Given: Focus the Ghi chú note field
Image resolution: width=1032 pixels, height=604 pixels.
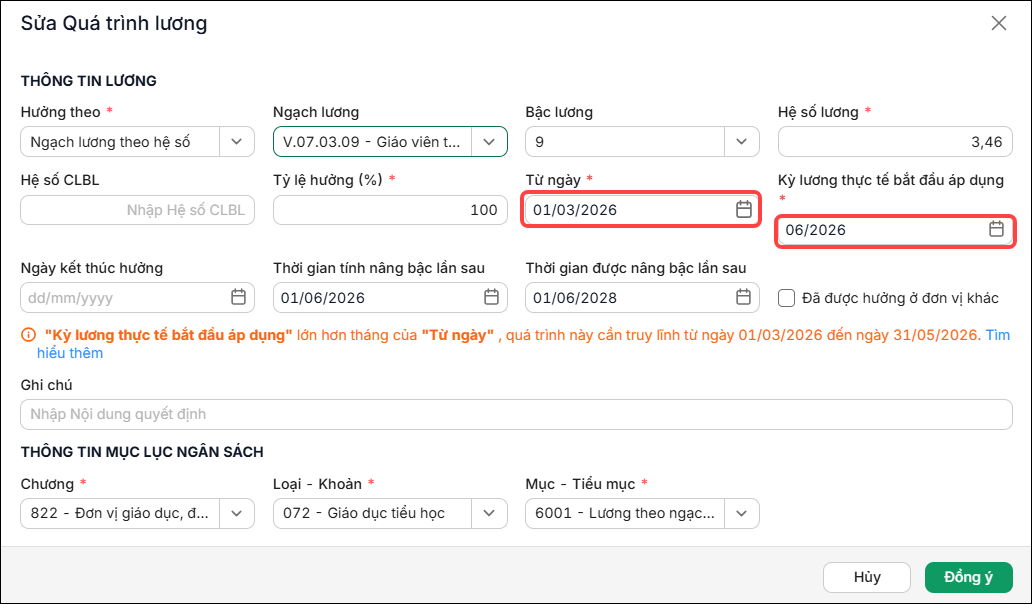Looking at the screenshot, I should tap(517, 415).
